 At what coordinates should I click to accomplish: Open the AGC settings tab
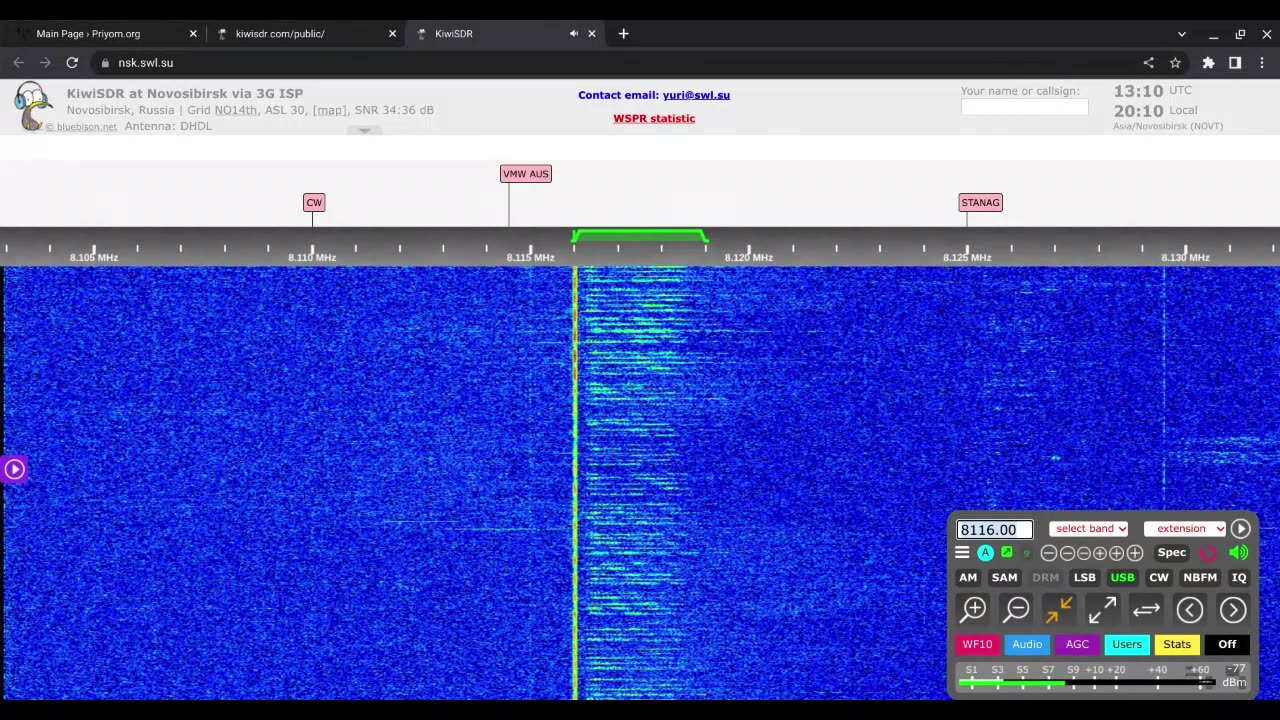[x=1077, y=644]
